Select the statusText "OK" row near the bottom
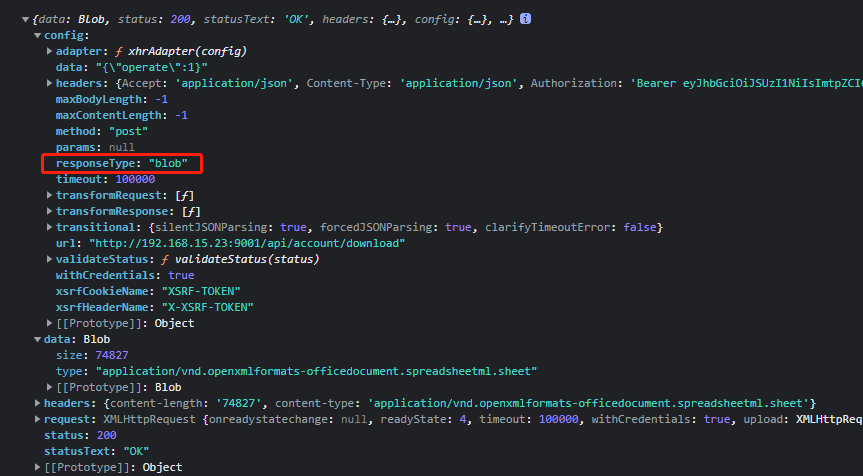Viewport: 863px width, 476px height. tap(97, 451)
